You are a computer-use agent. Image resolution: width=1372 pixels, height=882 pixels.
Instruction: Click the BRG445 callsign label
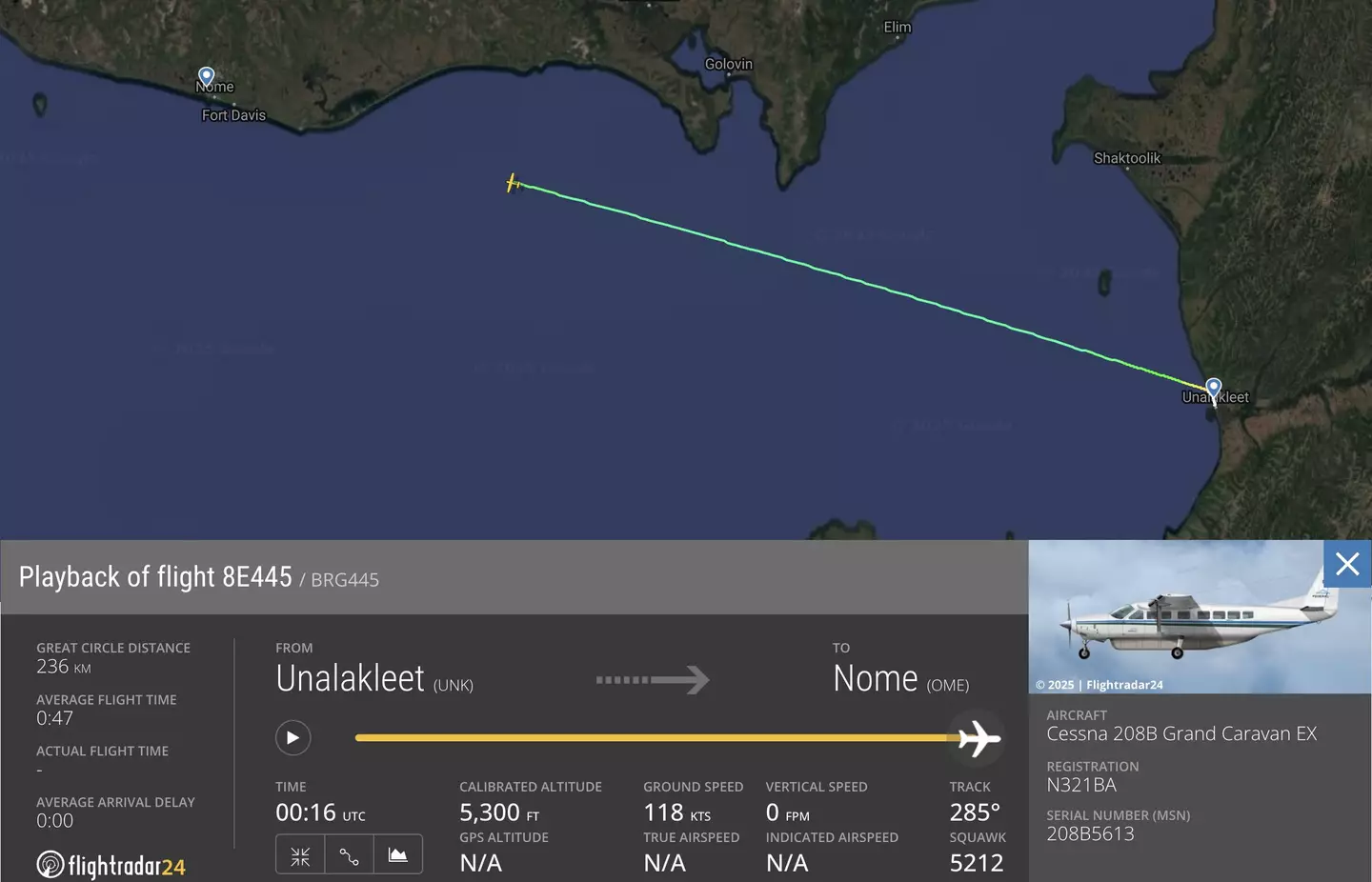344,579
